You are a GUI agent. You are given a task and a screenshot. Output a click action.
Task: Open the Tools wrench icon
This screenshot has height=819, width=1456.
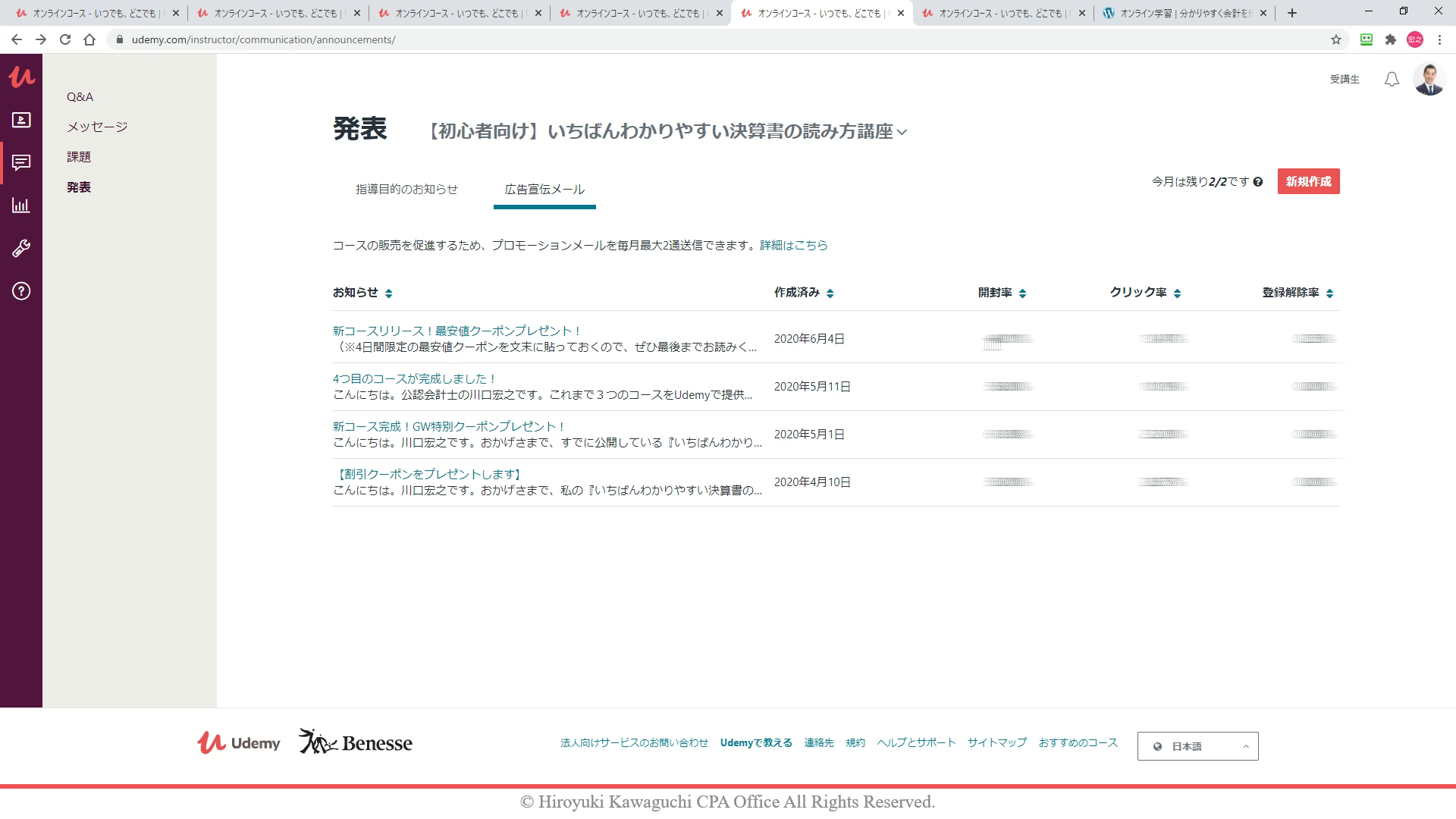coord(21,248)
